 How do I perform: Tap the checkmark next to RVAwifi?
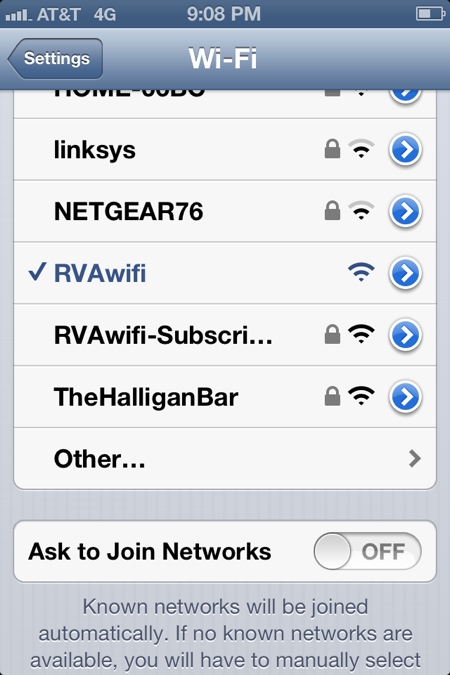click(37, 272)
